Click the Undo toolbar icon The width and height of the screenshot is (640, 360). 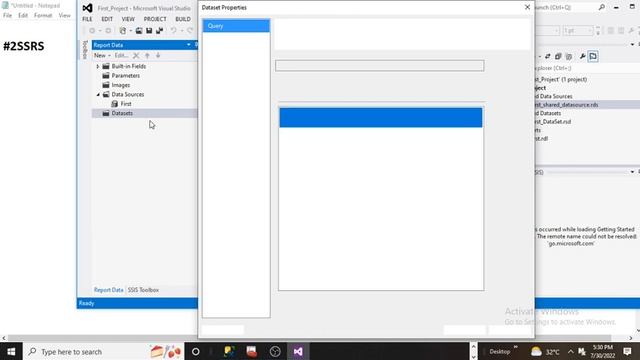[x=173, y=31]
